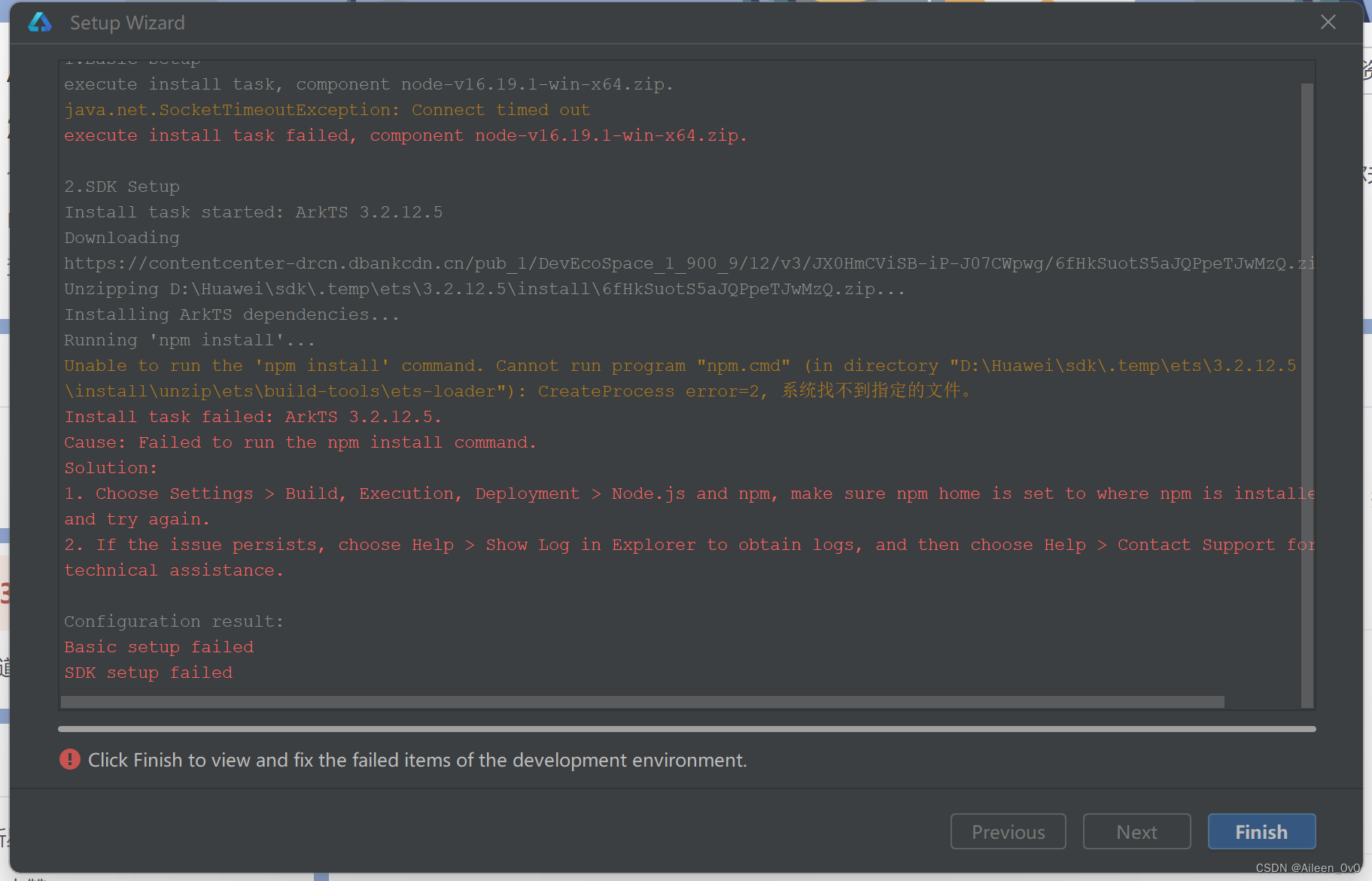
Task: Click 'Install task started: ArkTS 3.2.12.5' line
Action: tap(254, 212)
